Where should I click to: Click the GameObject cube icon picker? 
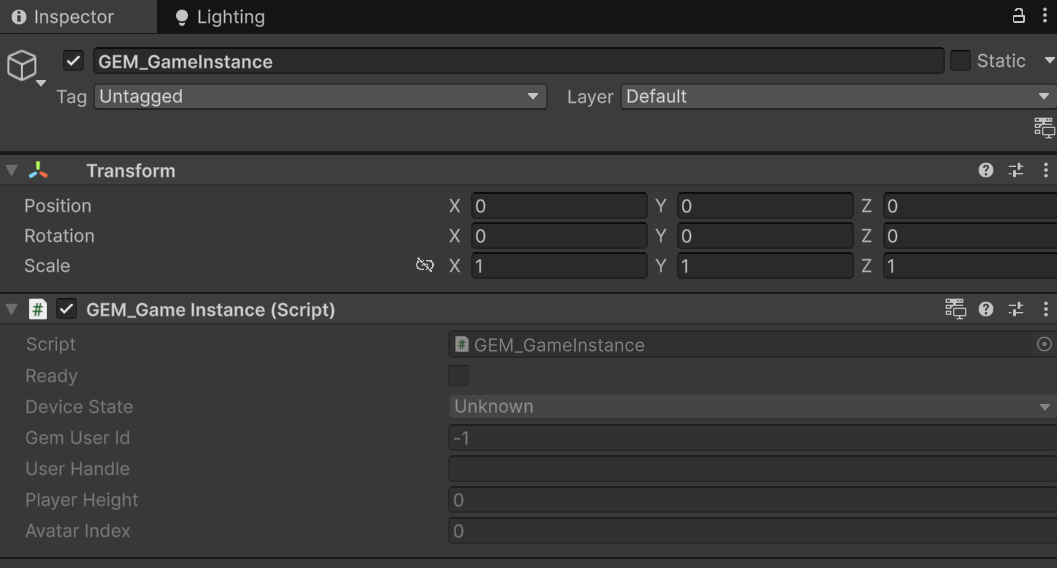(x=22, y=66)
